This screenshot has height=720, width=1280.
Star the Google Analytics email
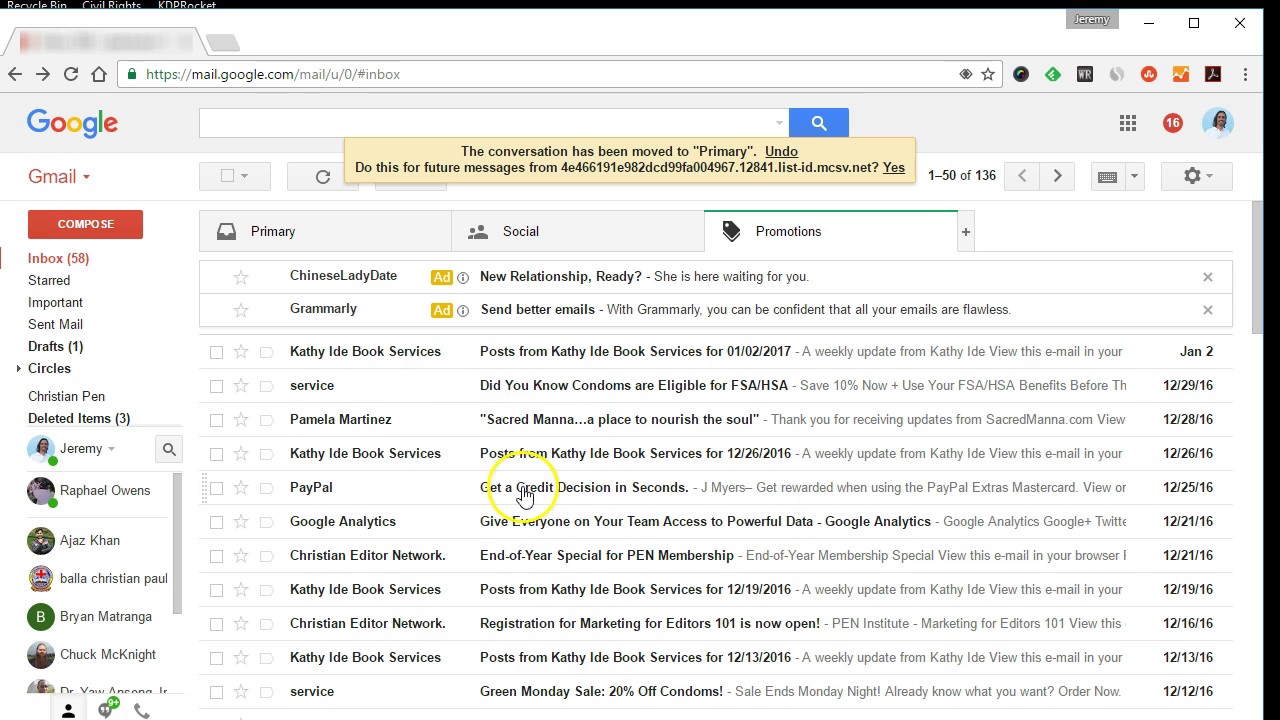(241, 522)
